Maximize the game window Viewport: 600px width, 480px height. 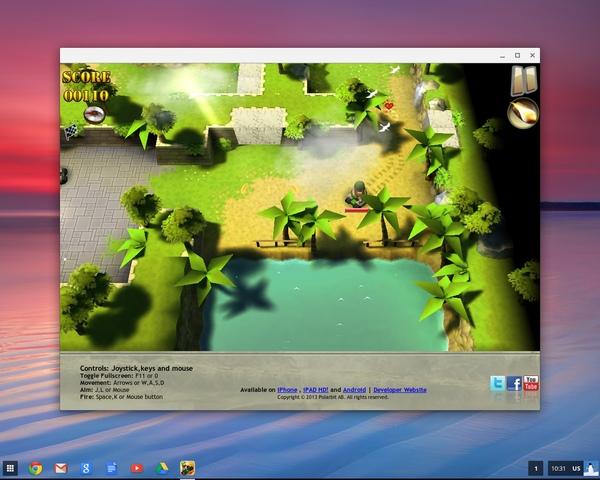click(517, 56)
